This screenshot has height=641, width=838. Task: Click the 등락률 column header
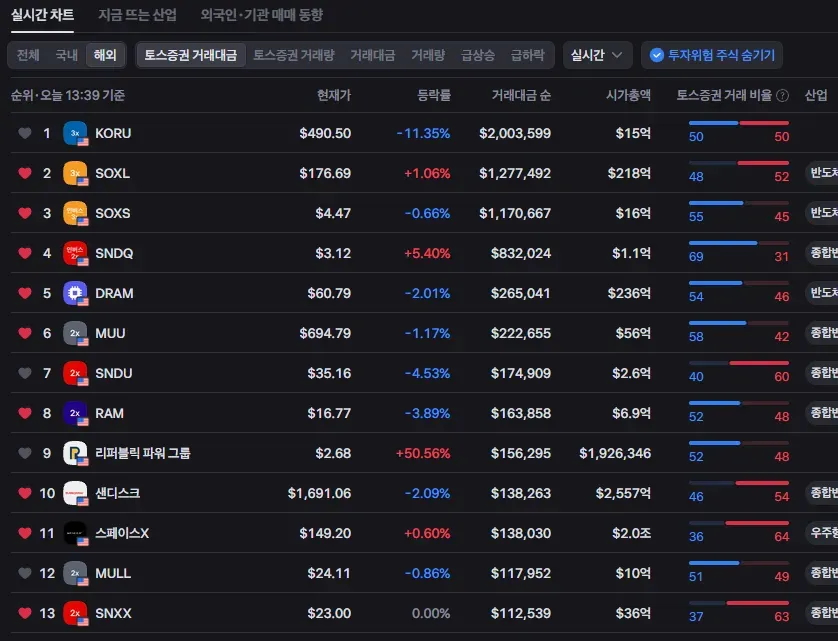[x=433, y=95]
